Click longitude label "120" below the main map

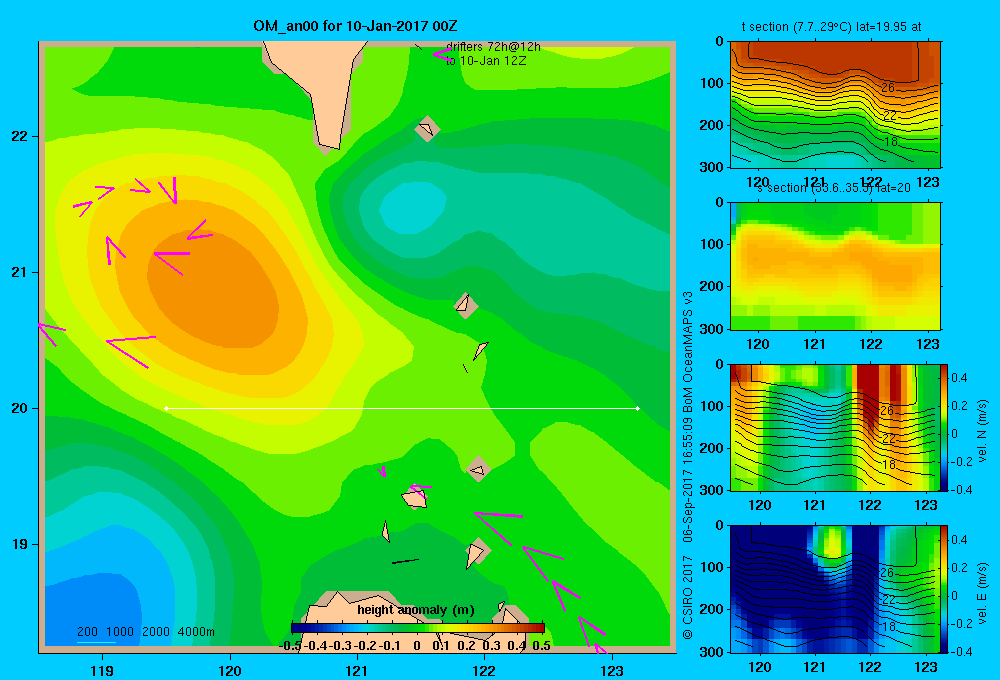230,671
